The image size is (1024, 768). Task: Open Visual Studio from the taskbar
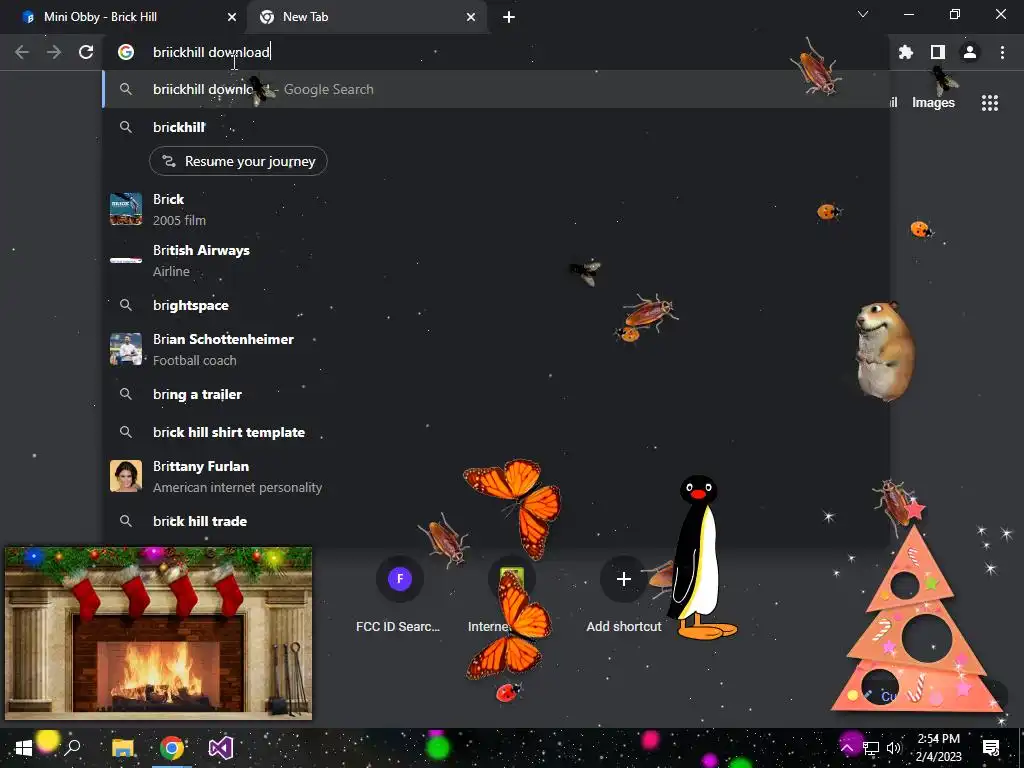[221, 748]
